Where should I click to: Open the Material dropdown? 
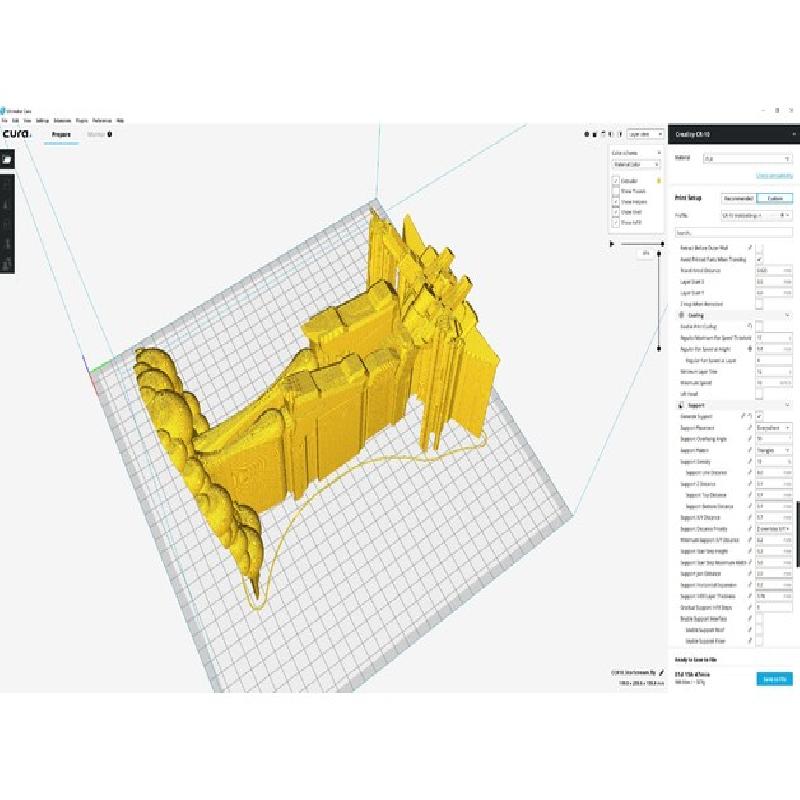747,159
